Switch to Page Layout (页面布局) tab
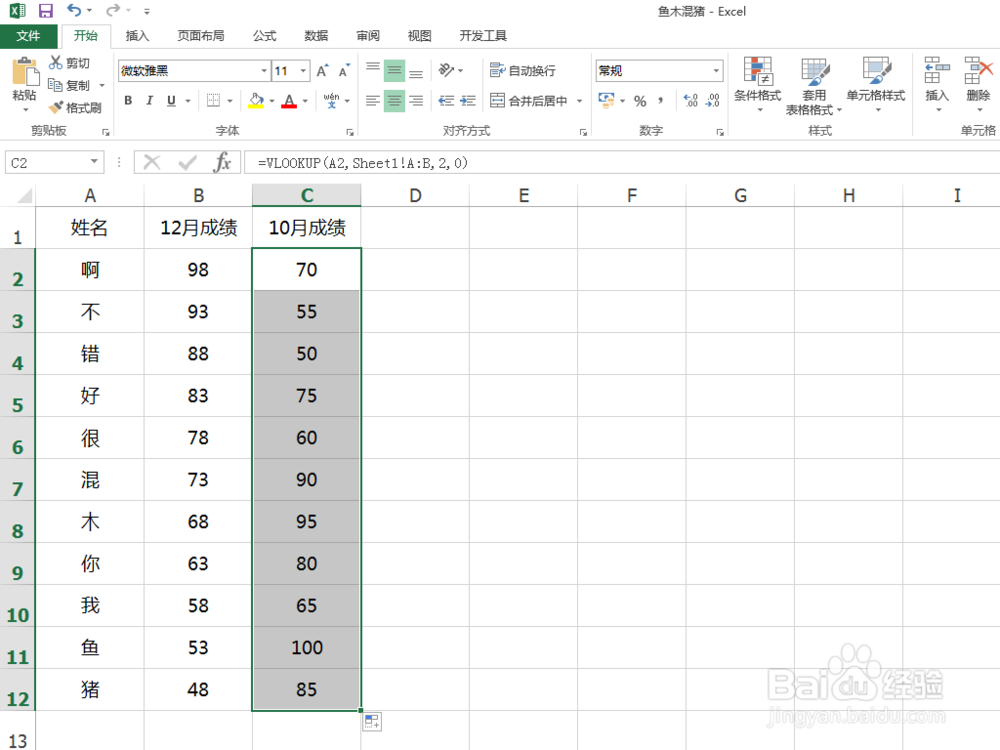1000x750 pixels. (201, 36)
